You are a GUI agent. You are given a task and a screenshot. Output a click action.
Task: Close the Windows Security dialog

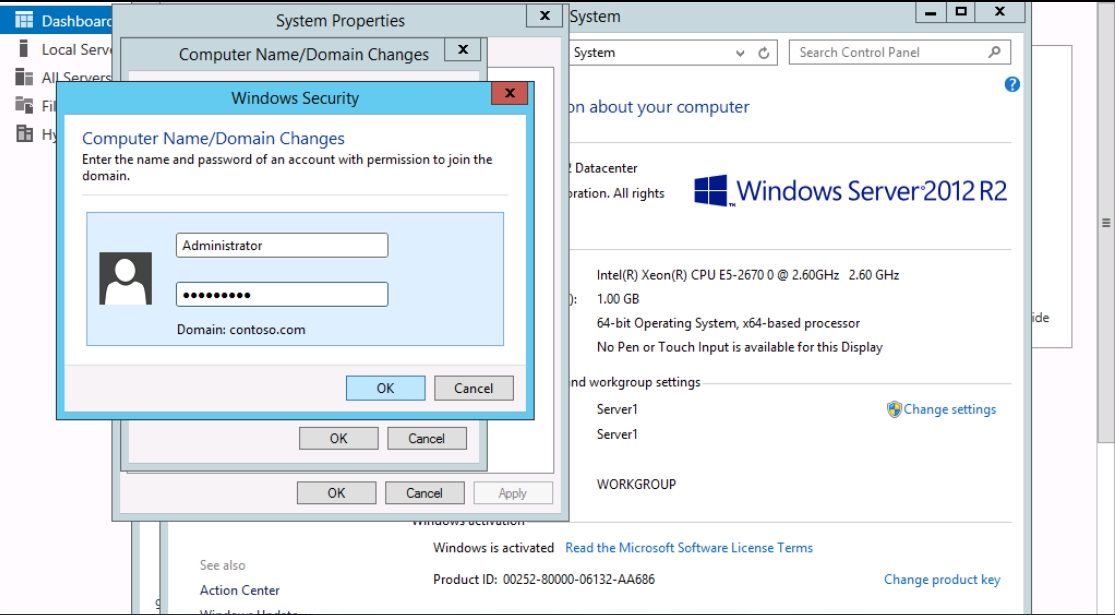pyautogui.click(x=509, y=94)
